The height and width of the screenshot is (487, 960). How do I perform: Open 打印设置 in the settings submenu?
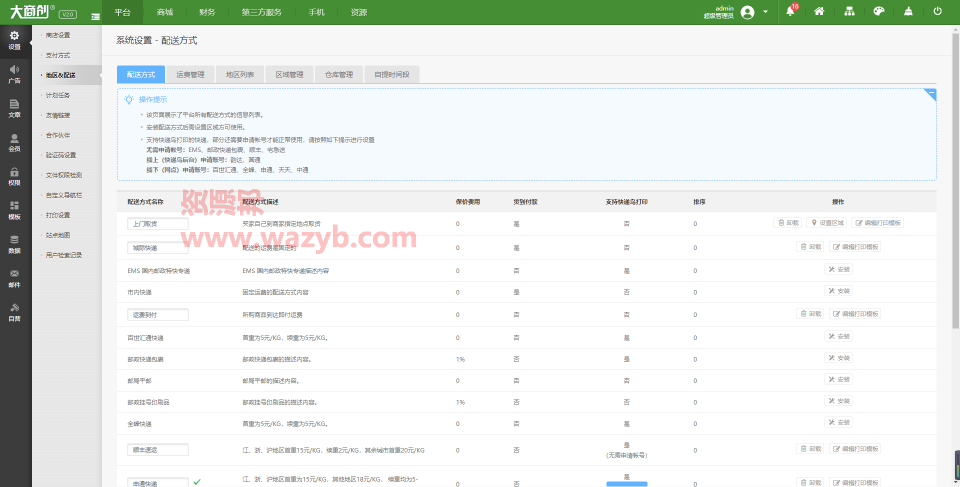click(58, 215)
